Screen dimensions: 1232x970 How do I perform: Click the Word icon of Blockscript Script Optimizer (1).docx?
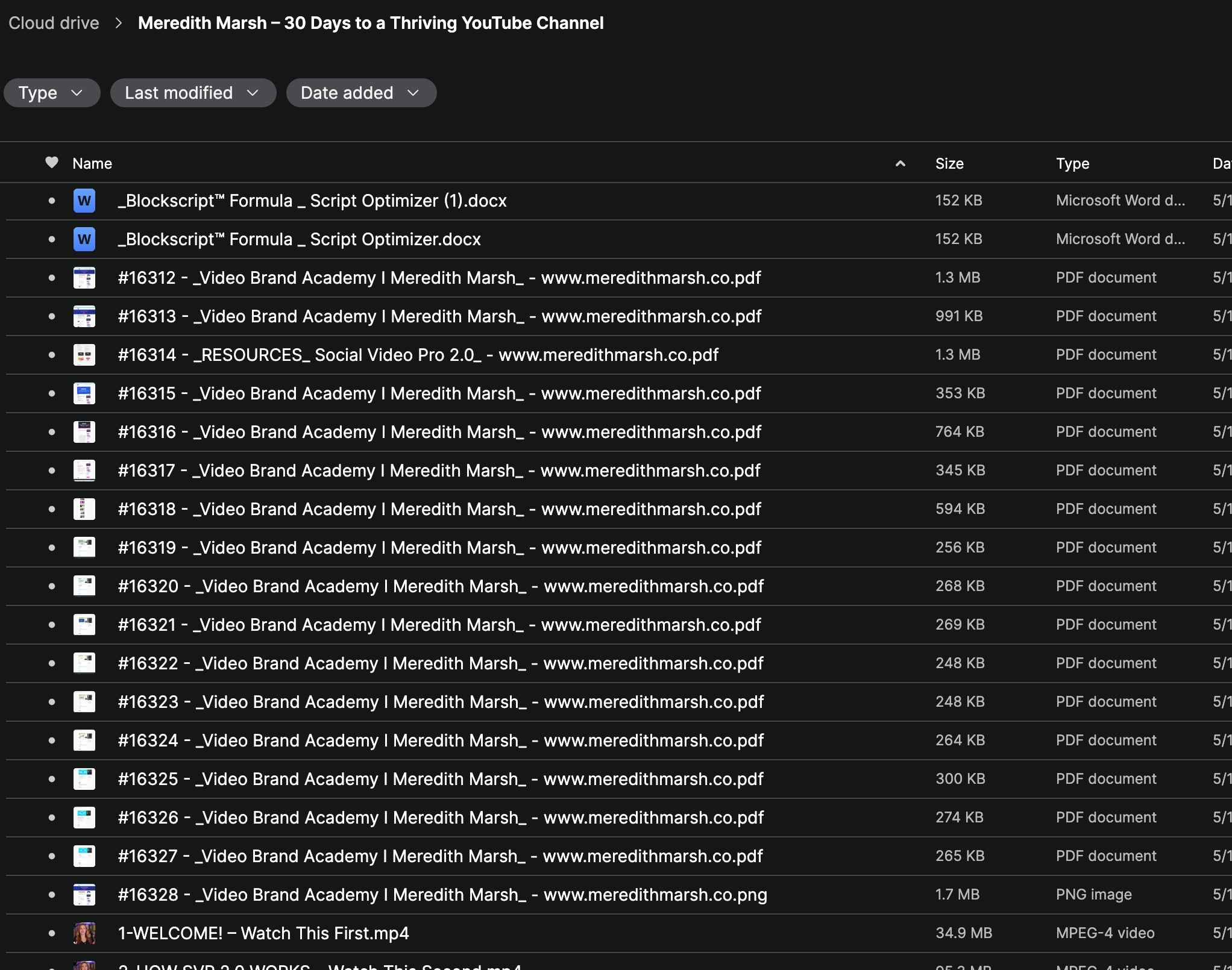pyautogui.click(x=84, y=201)
